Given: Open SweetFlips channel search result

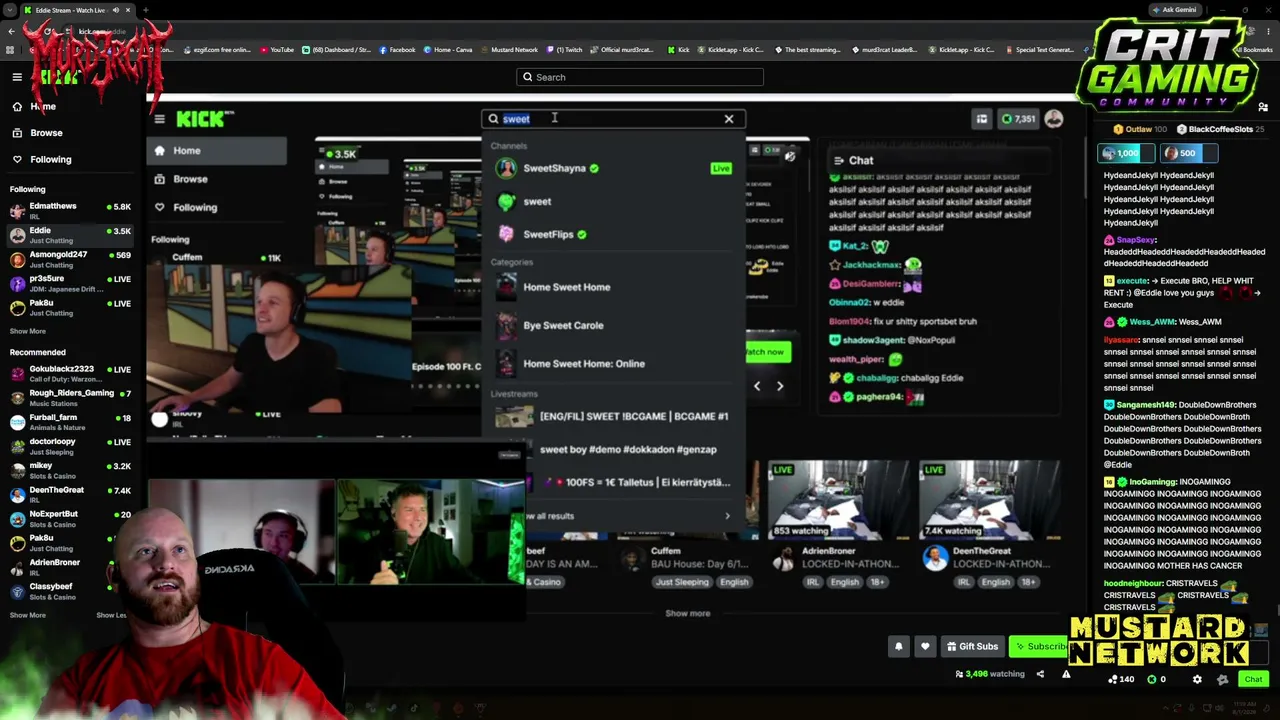Looking at the screenshot, I should 613,234.
